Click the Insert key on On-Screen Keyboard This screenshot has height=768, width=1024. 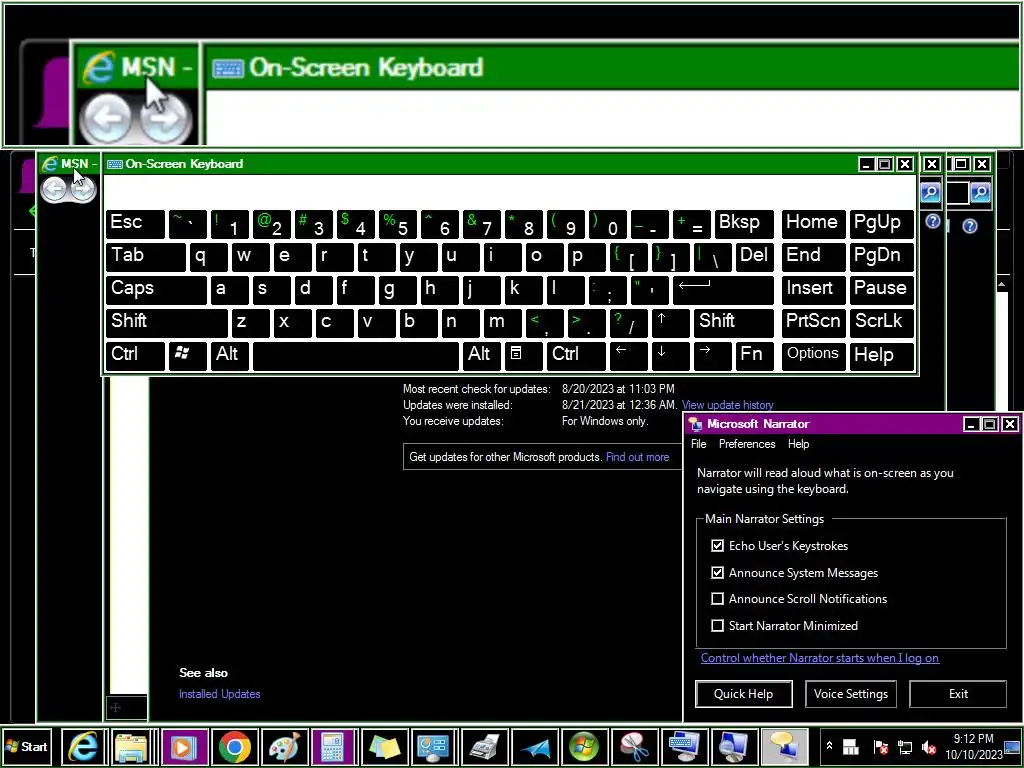tap(813, 289)
